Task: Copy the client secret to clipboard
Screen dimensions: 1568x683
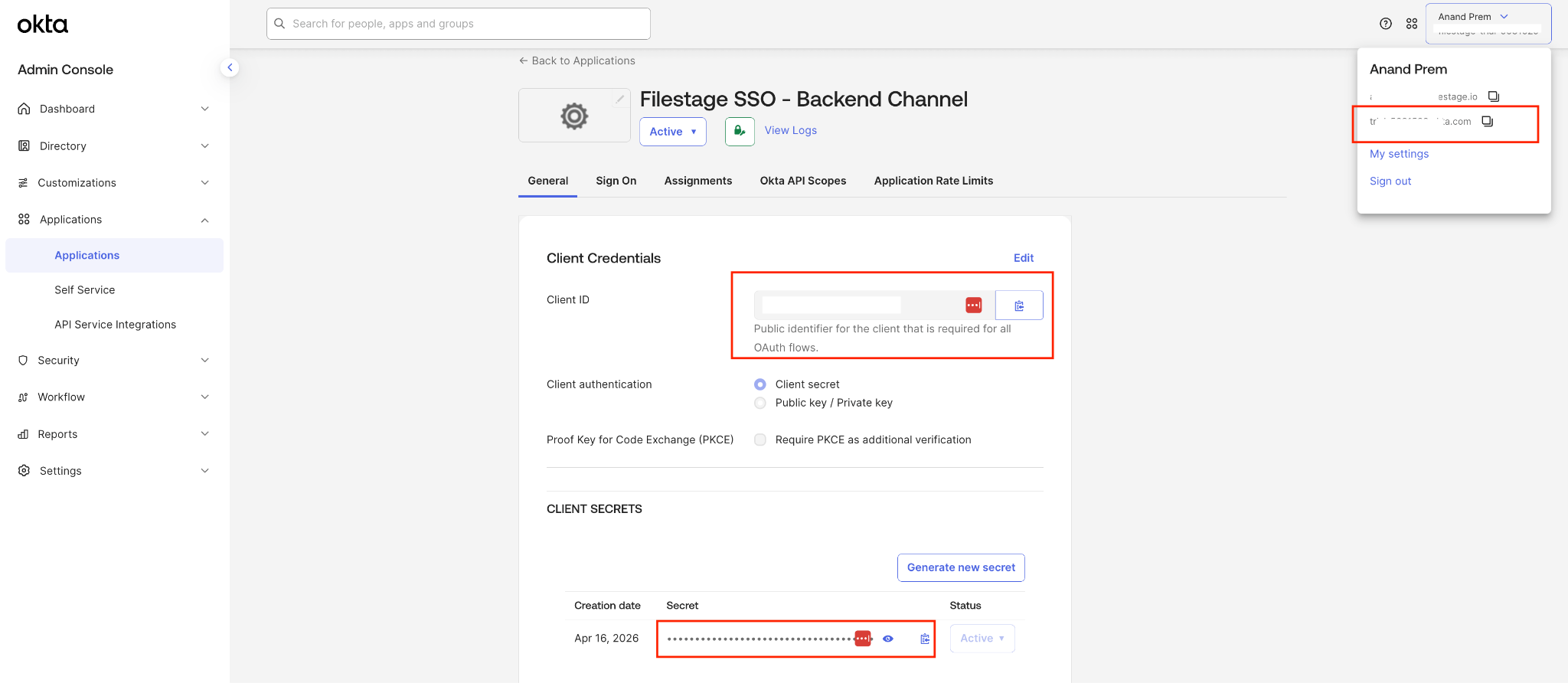Action: tap(925, 639)
